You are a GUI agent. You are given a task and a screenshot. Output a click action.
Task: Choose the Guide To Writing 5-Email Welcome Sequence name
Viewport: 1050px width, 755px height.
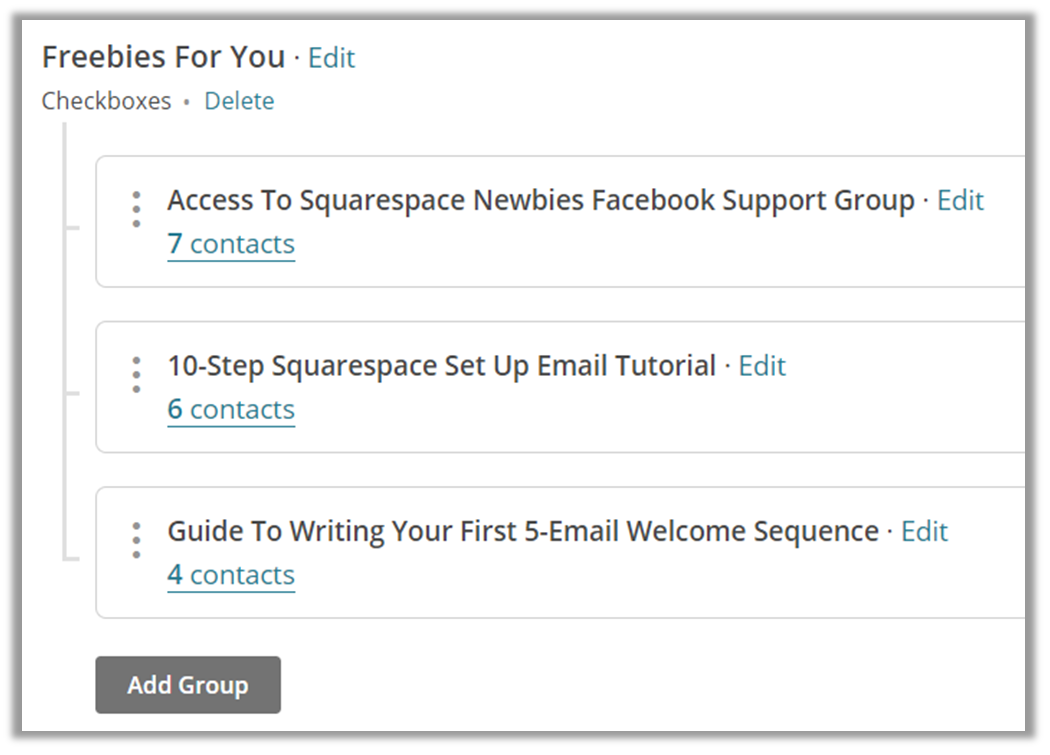tap(523, 531)
